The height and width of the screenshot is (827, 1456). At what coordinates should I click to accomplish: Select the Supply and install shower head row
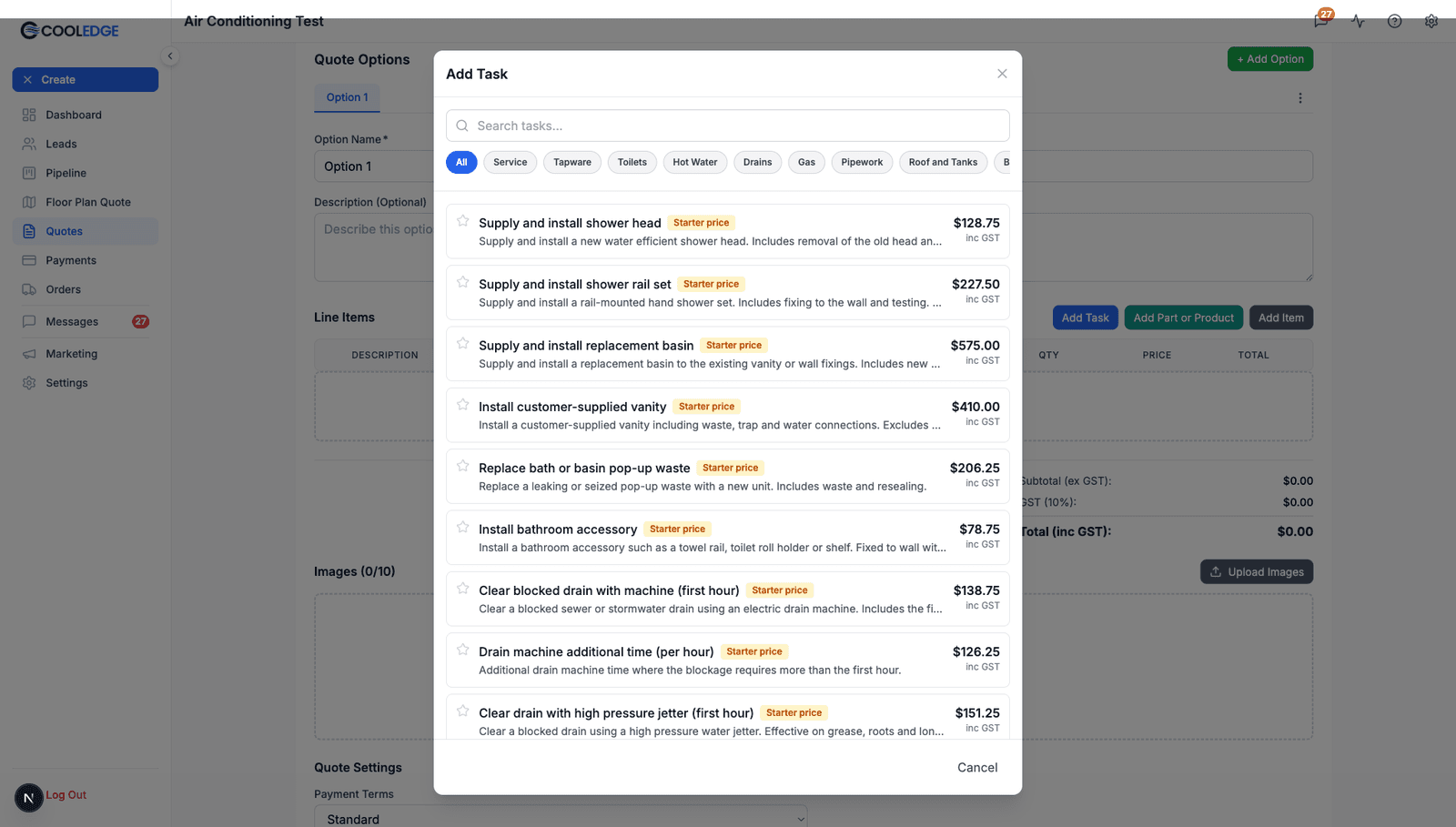pos(727,231)
